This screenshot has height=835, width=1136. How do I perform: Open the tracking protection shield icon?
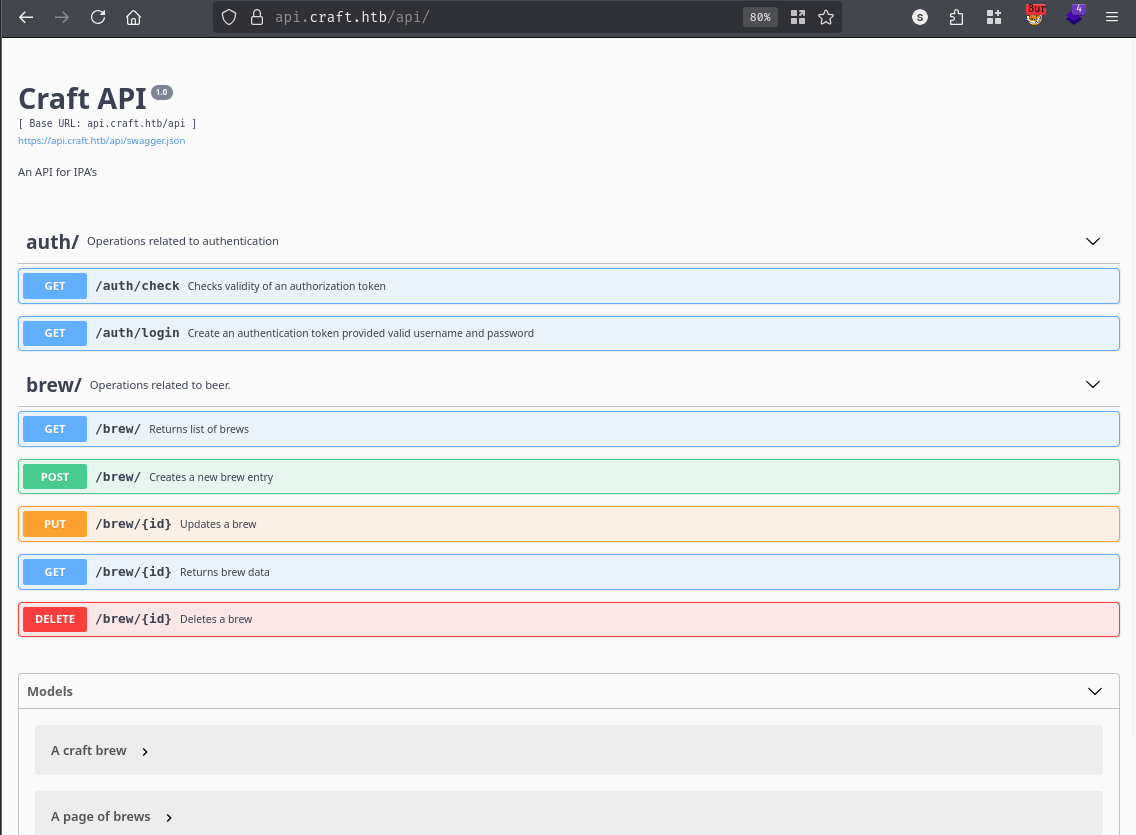(229, 17)
